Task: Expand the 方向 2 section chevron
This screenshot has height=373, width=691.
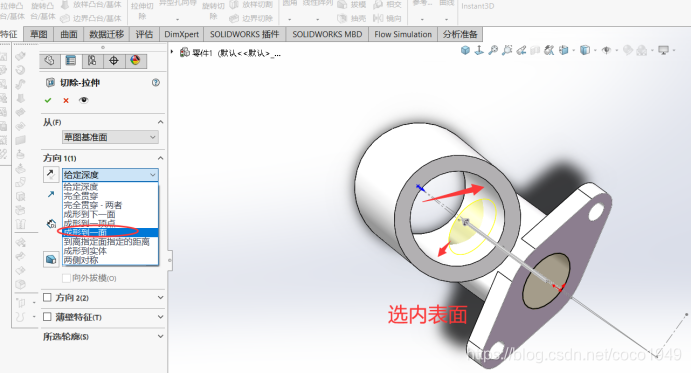Action: coord(160,298)
